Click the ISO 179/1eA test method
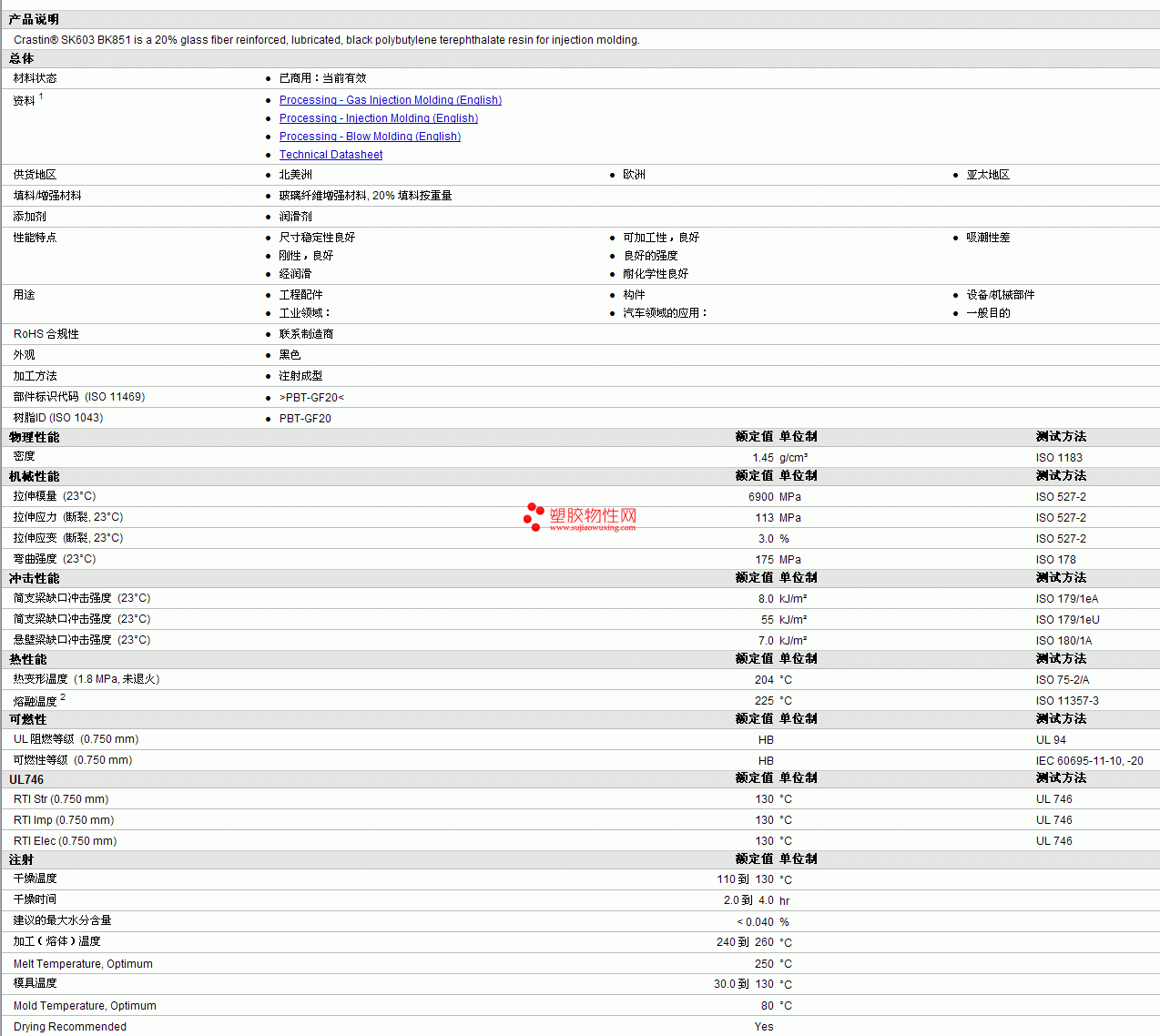 (x=1067, y=599)
